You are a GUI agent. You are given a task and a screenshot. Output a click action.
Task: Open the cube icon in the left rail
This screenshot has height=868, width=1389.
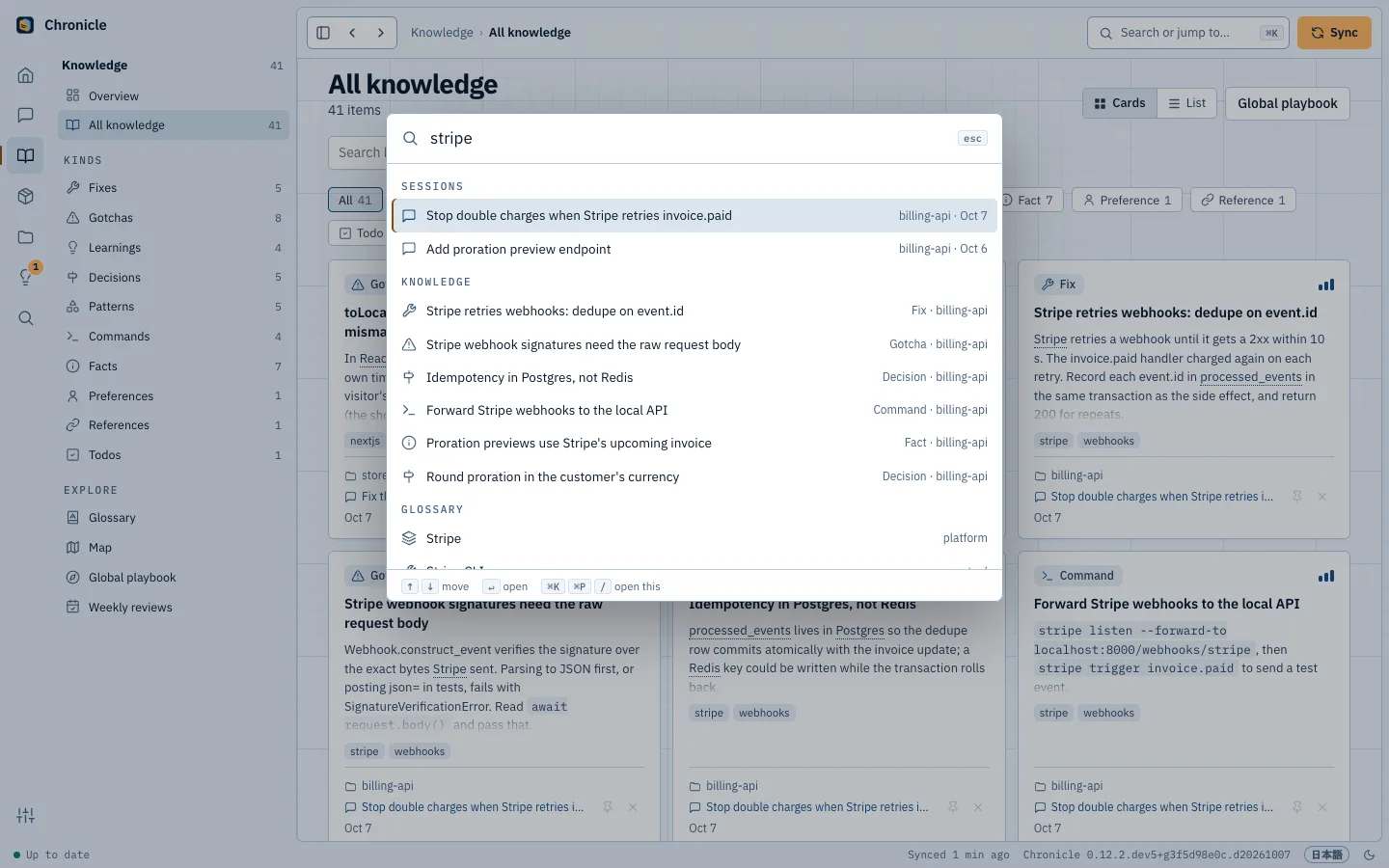point(26,197)
